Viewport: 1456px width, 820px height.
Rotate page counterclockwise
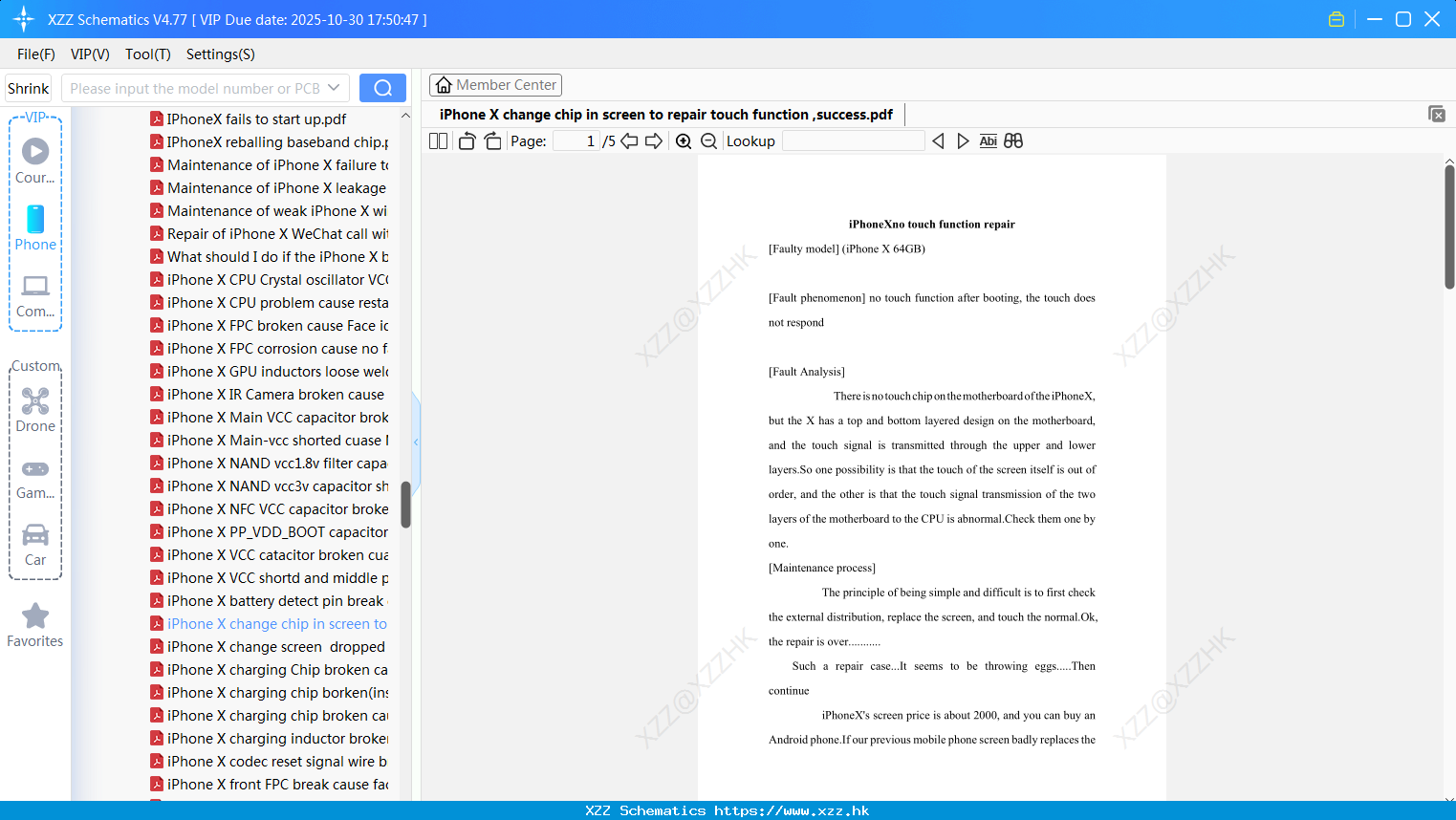pos(467,140)
